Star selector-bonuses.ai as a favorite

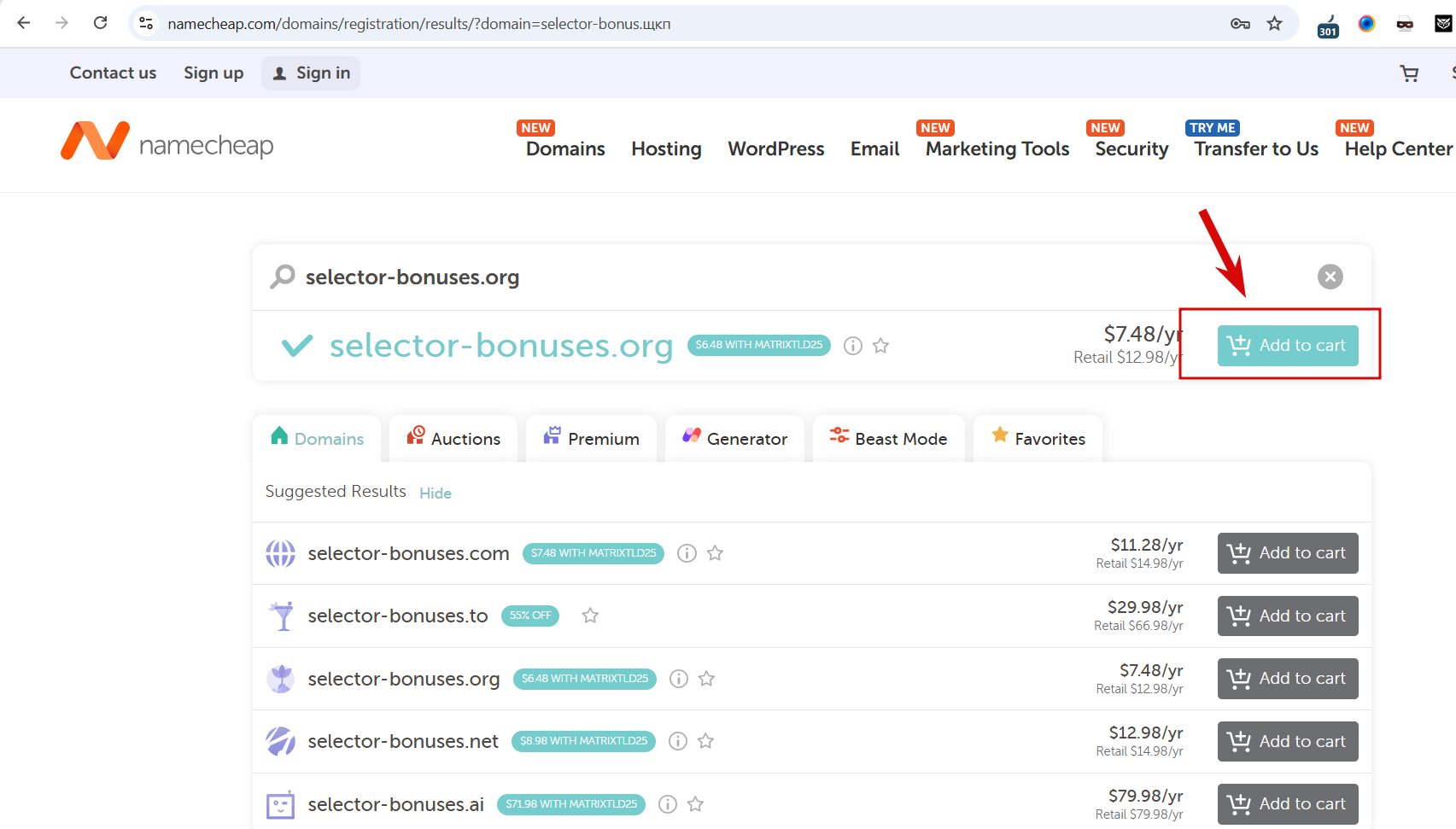pos(695,804)
